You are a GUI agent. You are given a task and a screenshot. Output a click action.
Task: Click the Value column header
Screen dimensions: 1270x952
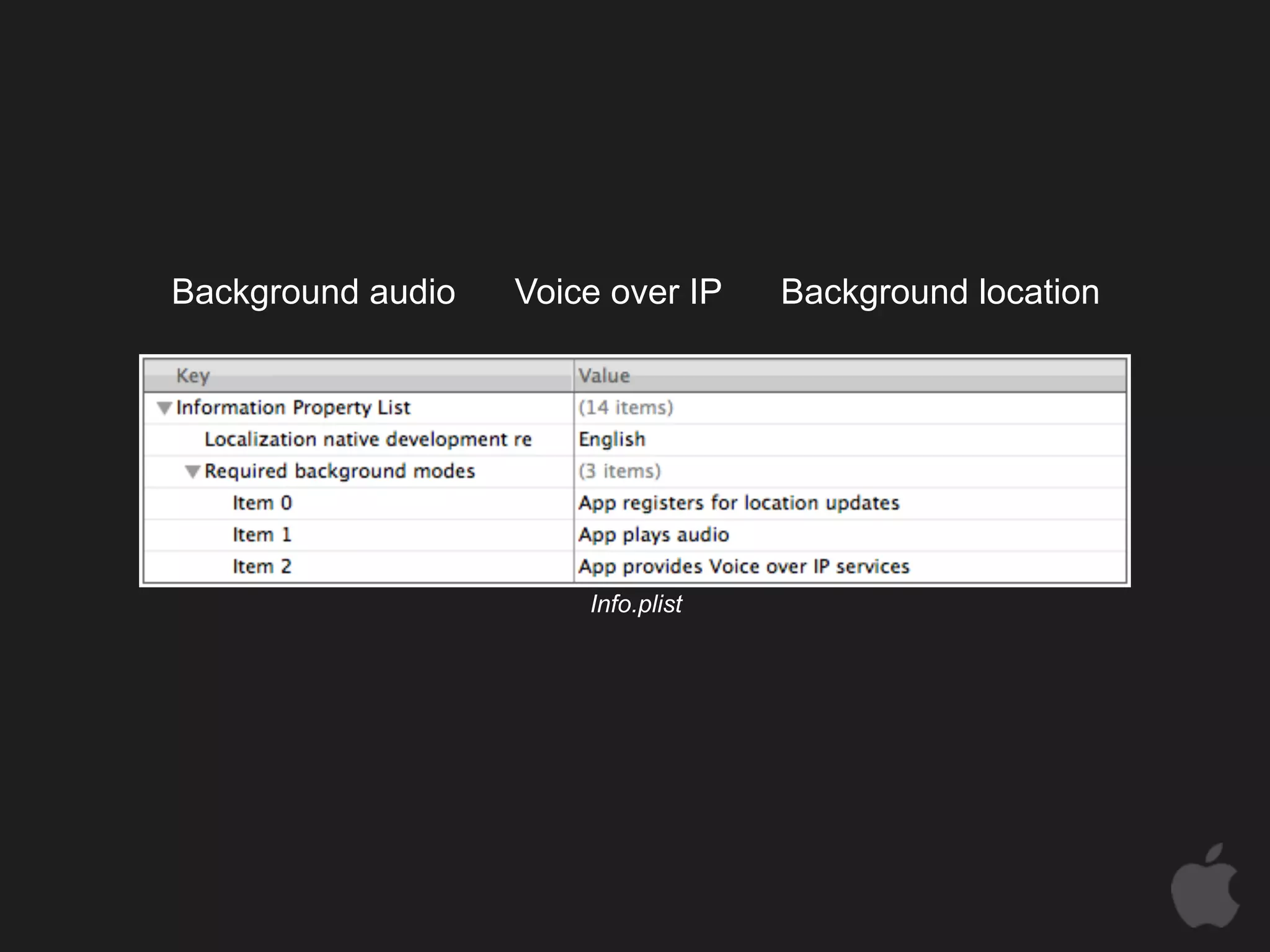pyautogui.click(x=850, y=376)
